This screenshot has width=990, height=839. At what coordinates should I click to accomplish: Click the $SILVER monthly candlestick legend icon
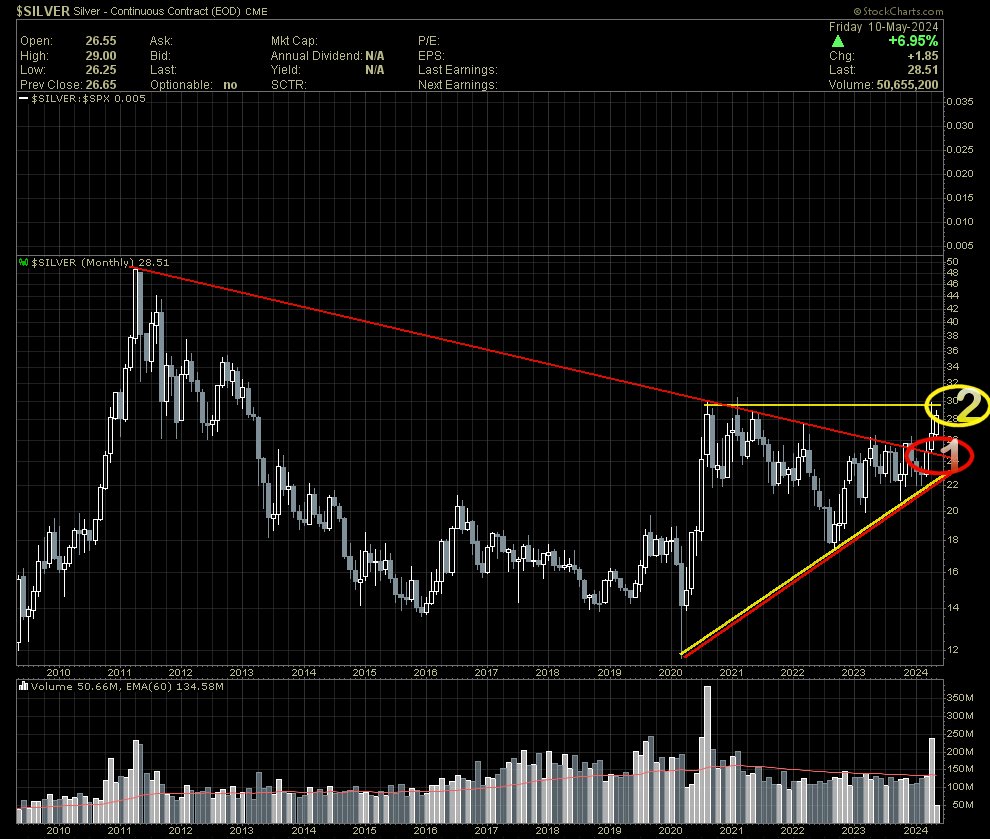coord(23,262)
